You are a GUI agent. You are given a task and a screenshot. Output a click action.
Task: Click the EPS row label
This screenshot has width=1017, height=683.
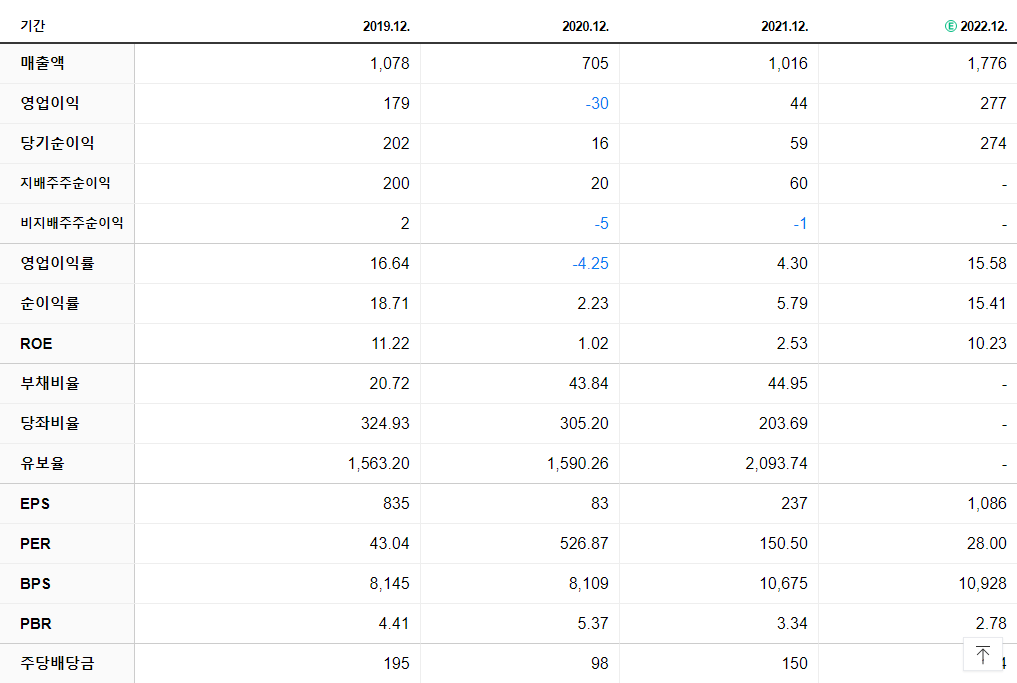35,503
